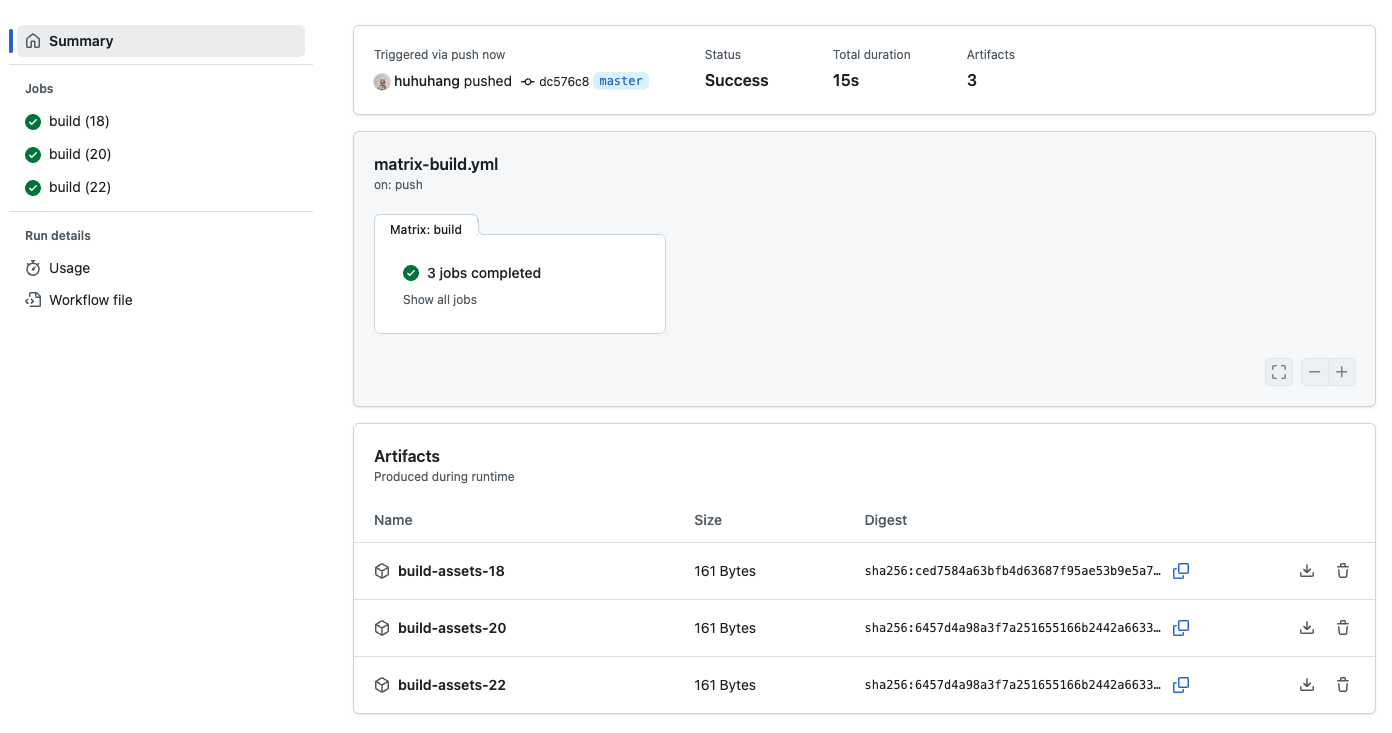Open the Workflow file from the sidebar

[89, 299]
